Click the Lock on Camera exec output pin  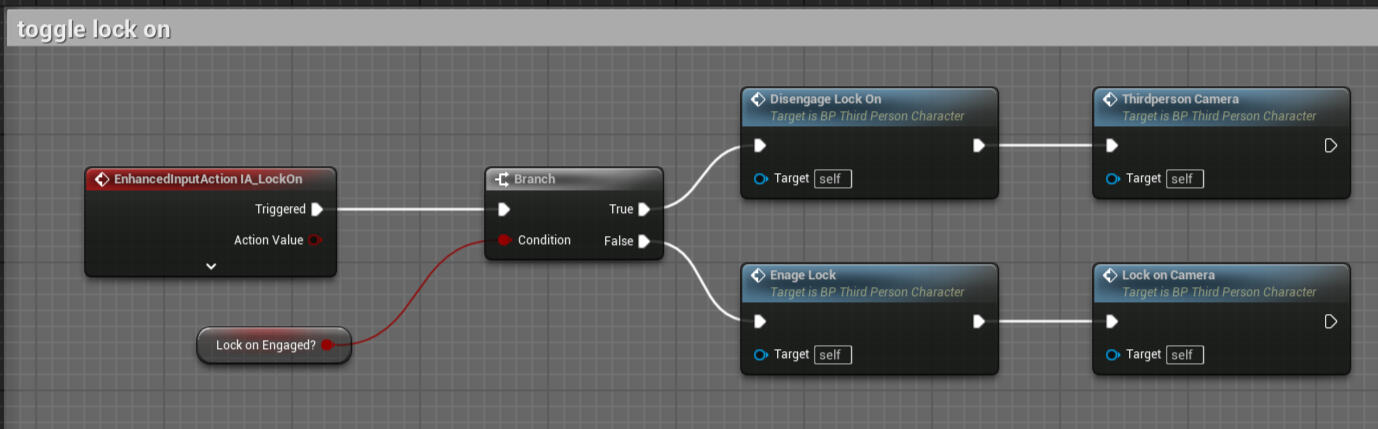(1330, 322)
